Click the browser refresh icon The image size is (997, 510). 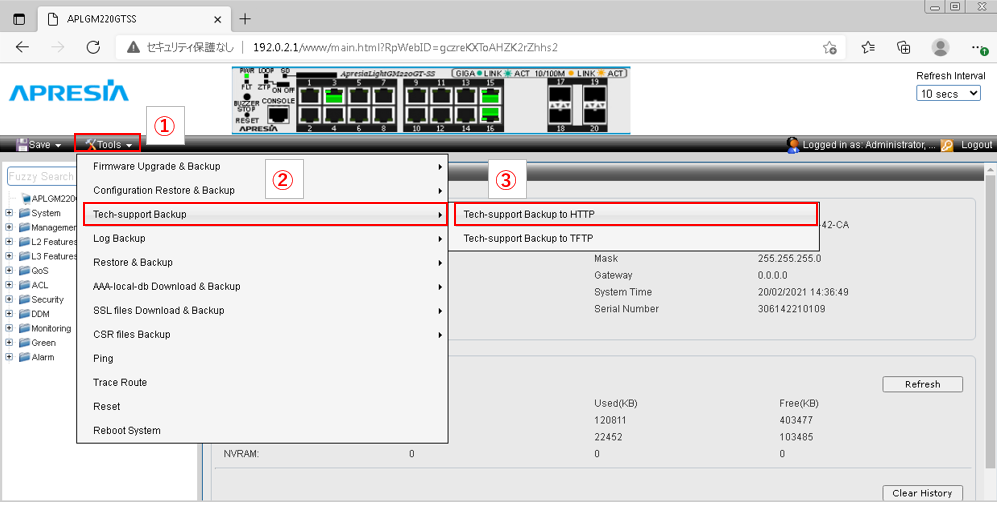(93, 47)
